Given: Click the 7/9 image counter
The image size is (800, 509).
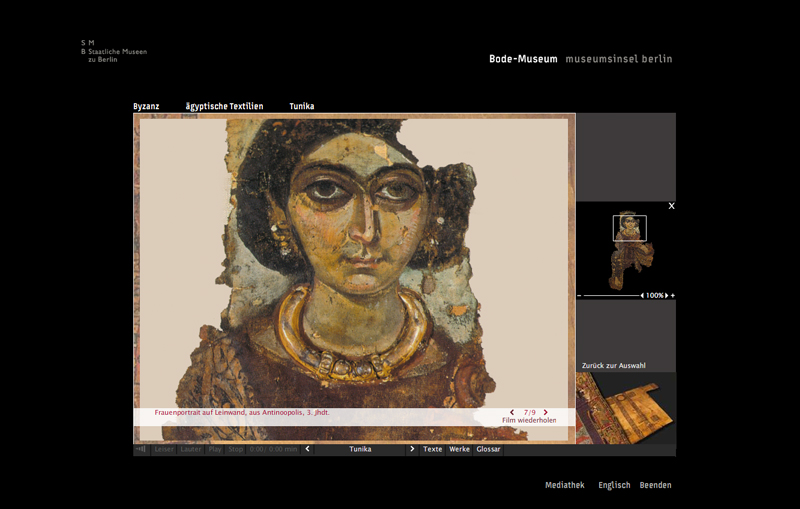Looking at the screenshot, I should [x=530, y=412].
